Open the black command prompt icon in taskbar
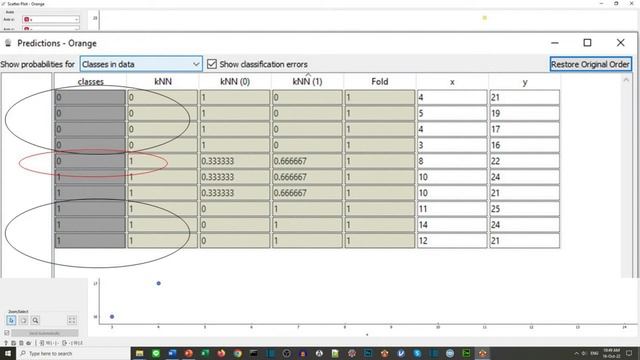640x360 pixels. click(253, 353)
